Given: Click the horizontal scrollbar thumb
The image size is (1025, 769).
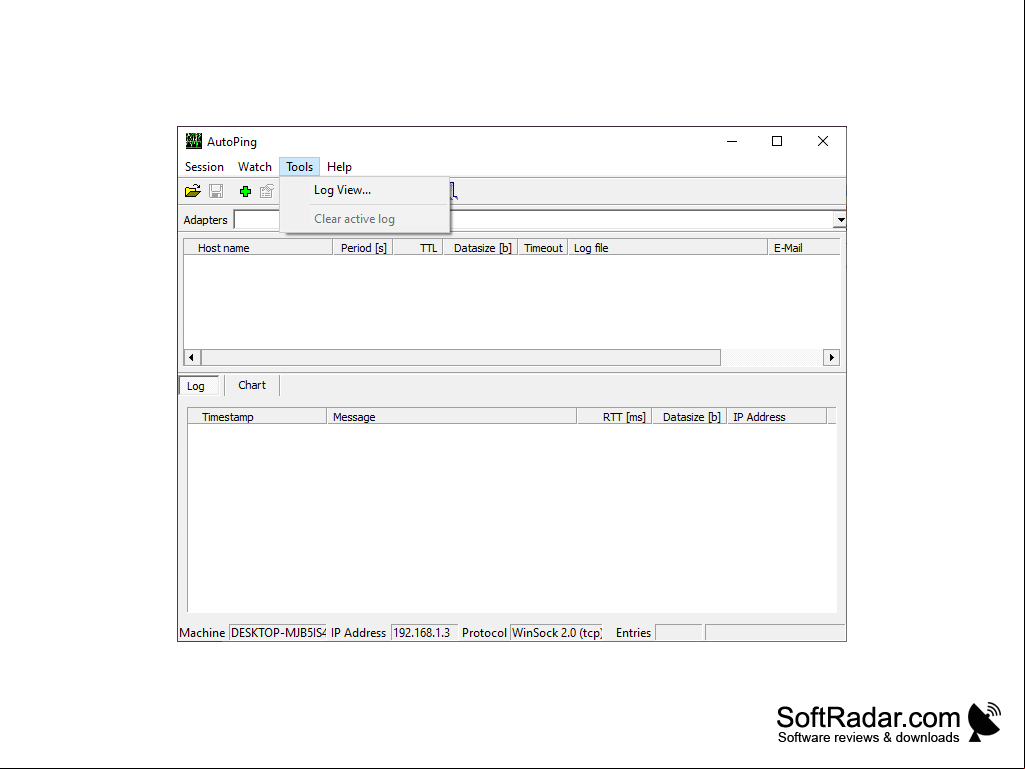Looking at the screenshot, I should pyautogui.click(x=461, y=358).
